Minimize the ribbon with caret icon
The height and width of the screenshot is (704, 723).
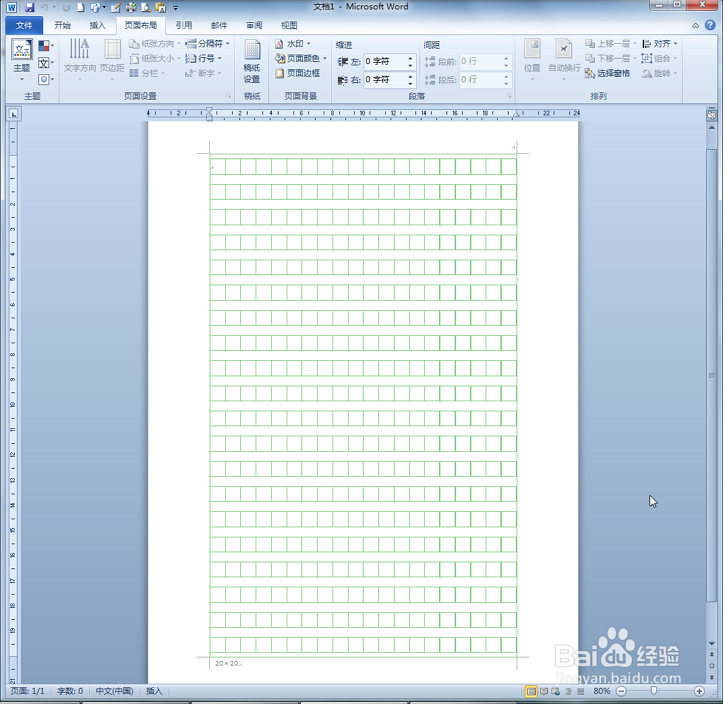(x=695, y=26)
